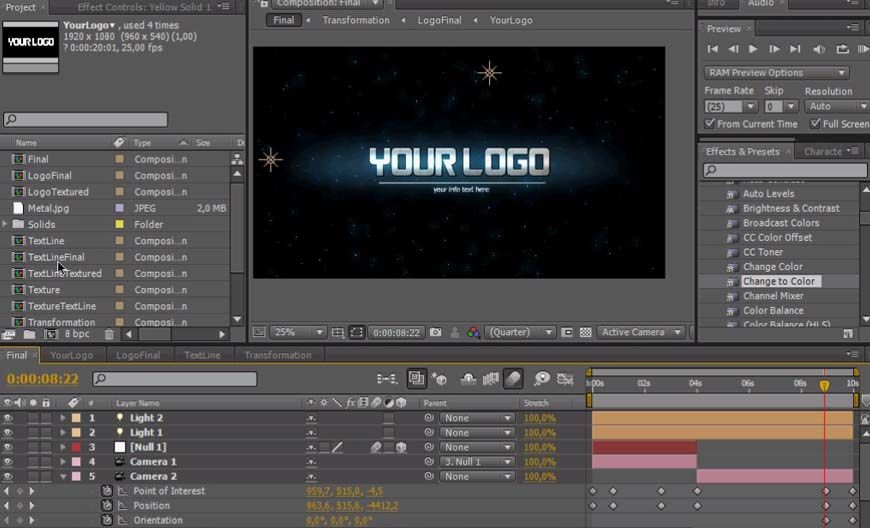The image size is (870, 528).
Task: Open RAM Preview Options dropdown
Action: coord(777,73)
